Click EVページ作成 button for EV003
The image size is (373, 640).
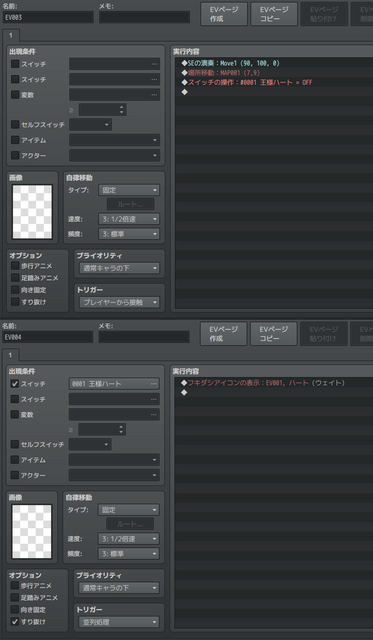[x=224, y=14]
